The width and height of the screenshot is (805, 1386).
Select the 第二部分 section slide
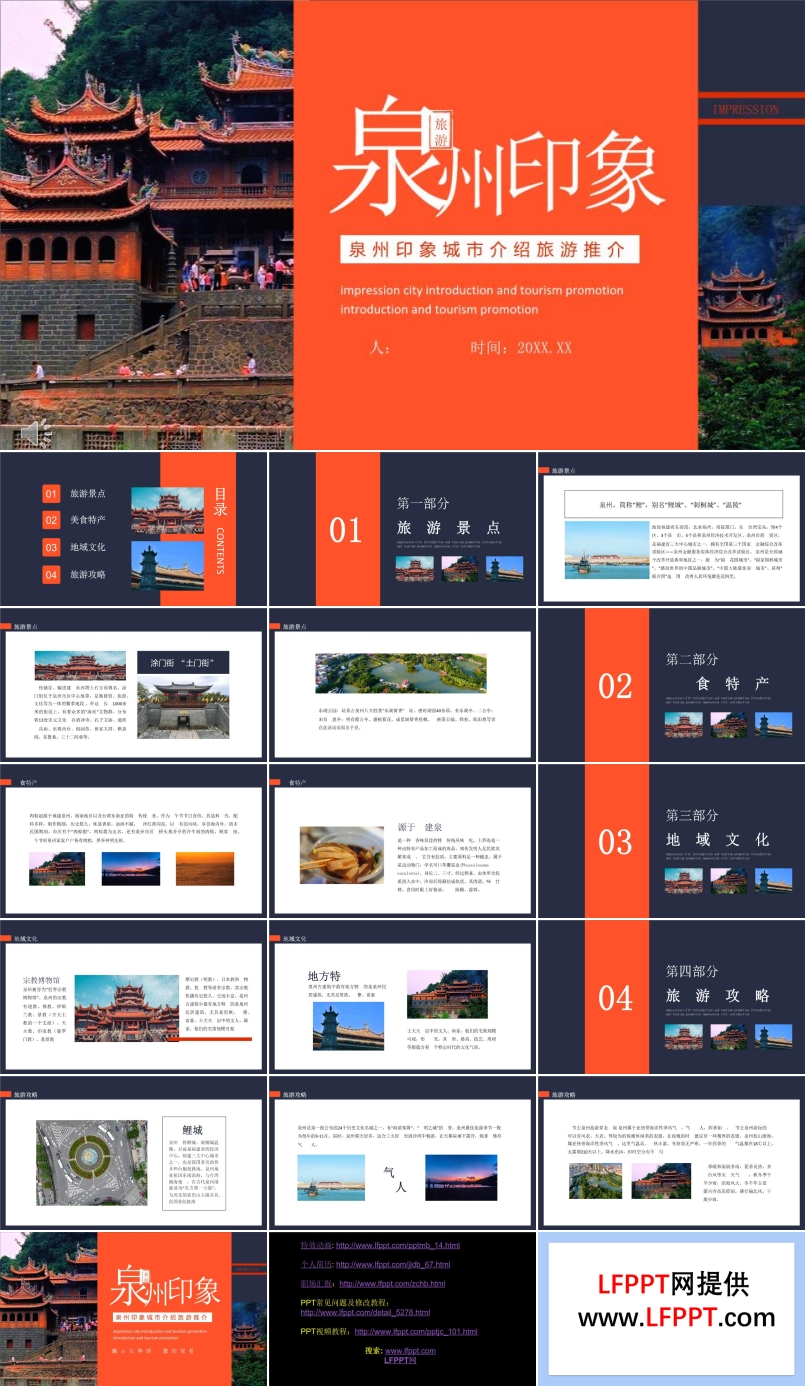pyautogui.click(x=670, y=685)
